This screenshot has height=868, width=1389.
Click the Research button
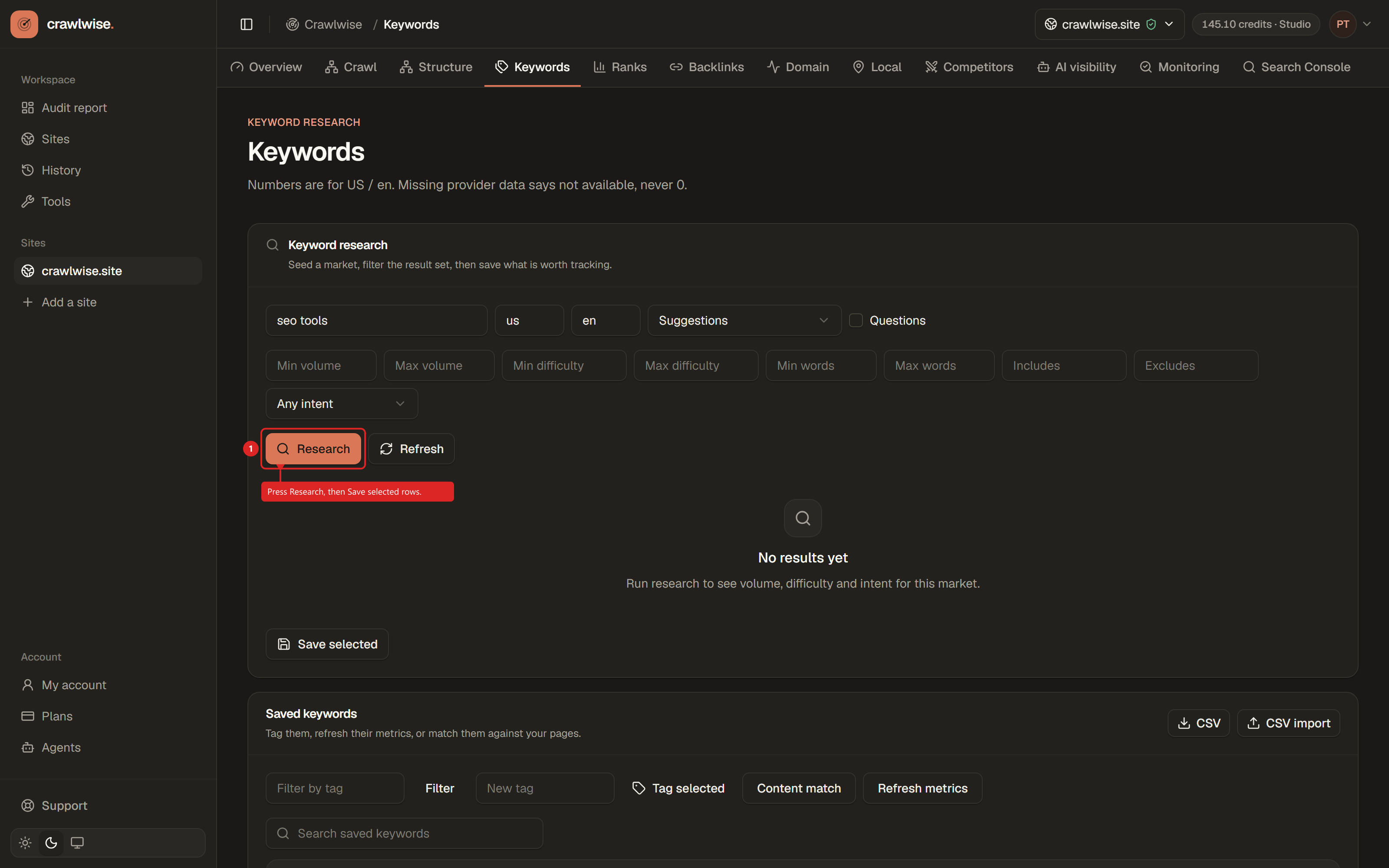click(313, 449)
